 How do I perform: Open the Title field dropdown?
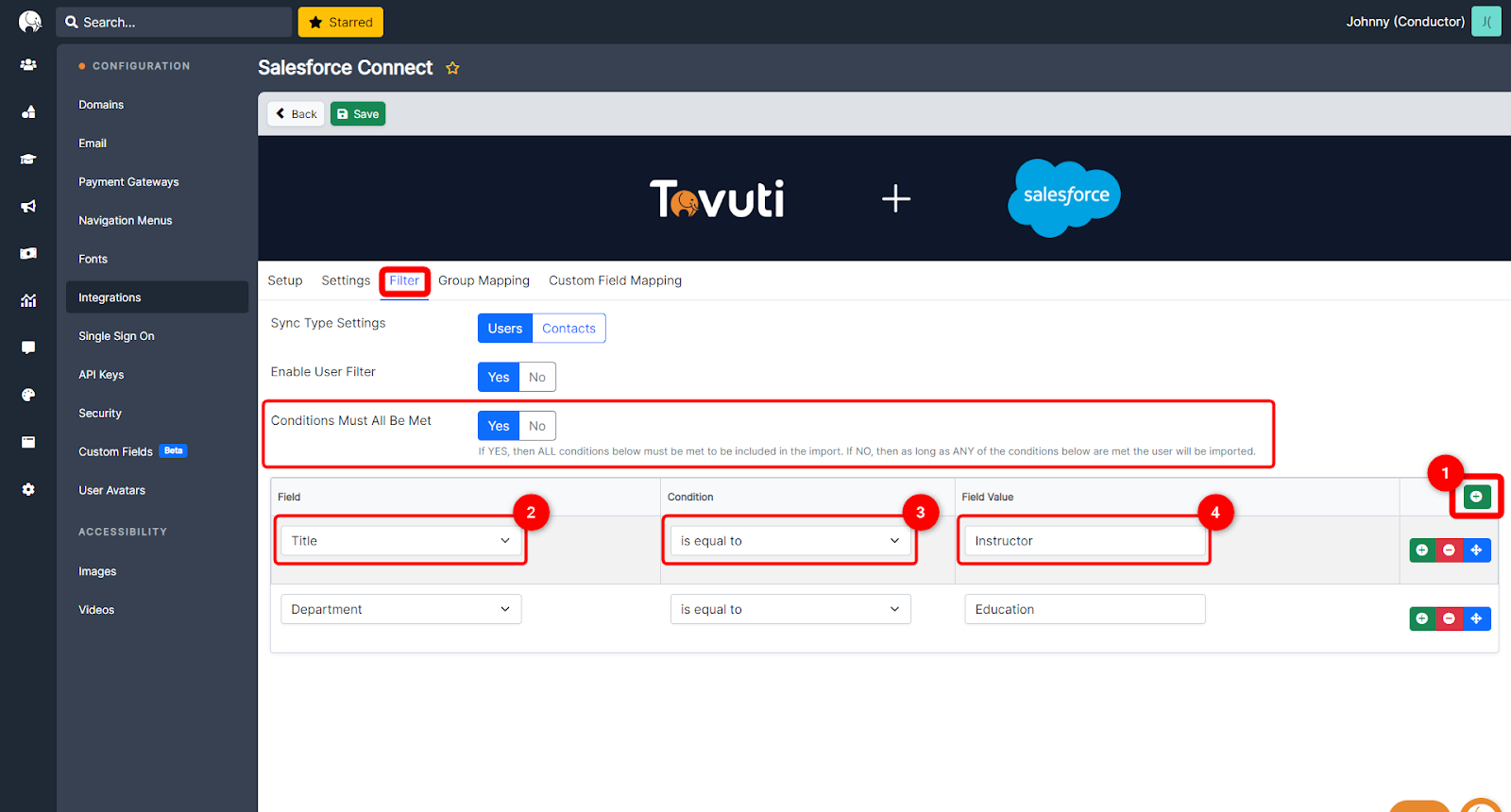(x=401, y=541)
